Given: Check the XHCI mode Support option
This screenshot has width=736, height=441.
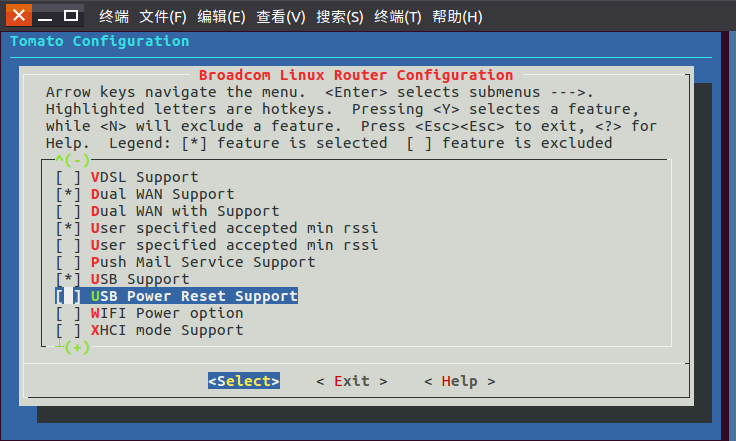Looking at the screenshot, I should (68, 330).
